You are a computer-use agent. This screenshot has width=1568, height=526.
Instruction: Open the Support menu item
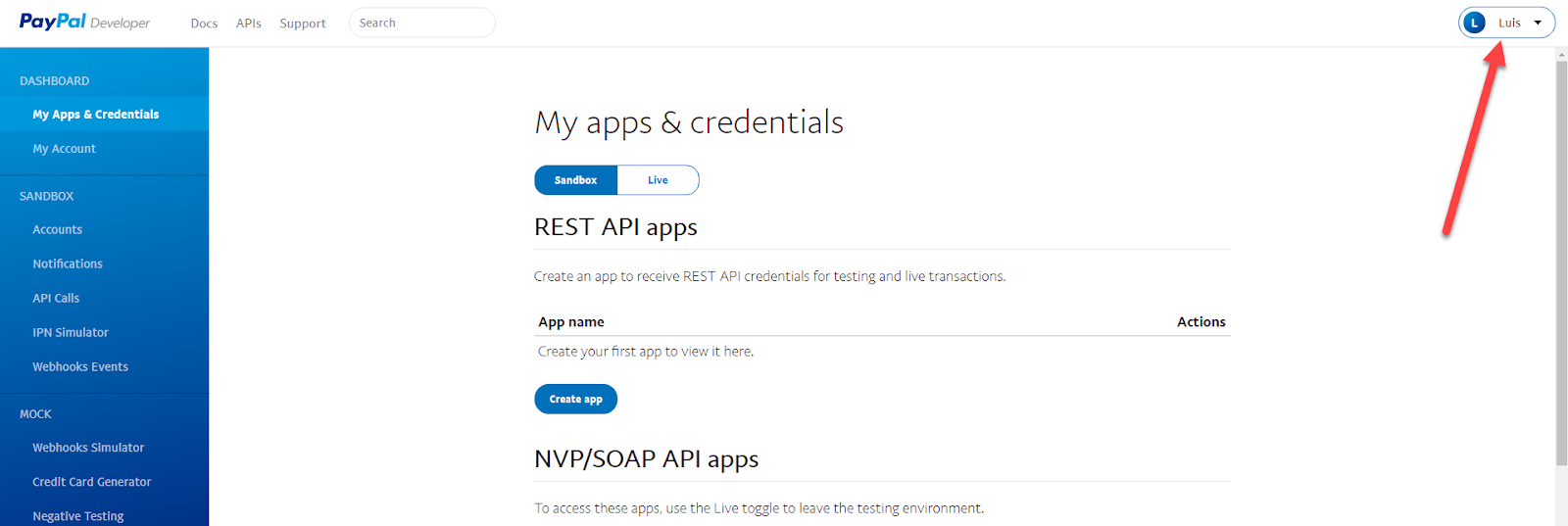[302, 24]
